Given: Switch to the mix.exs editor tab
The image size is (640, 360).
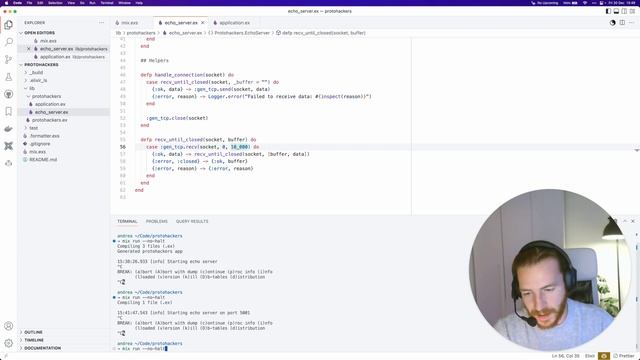Looking at the screenshot, I should (130, 23).
